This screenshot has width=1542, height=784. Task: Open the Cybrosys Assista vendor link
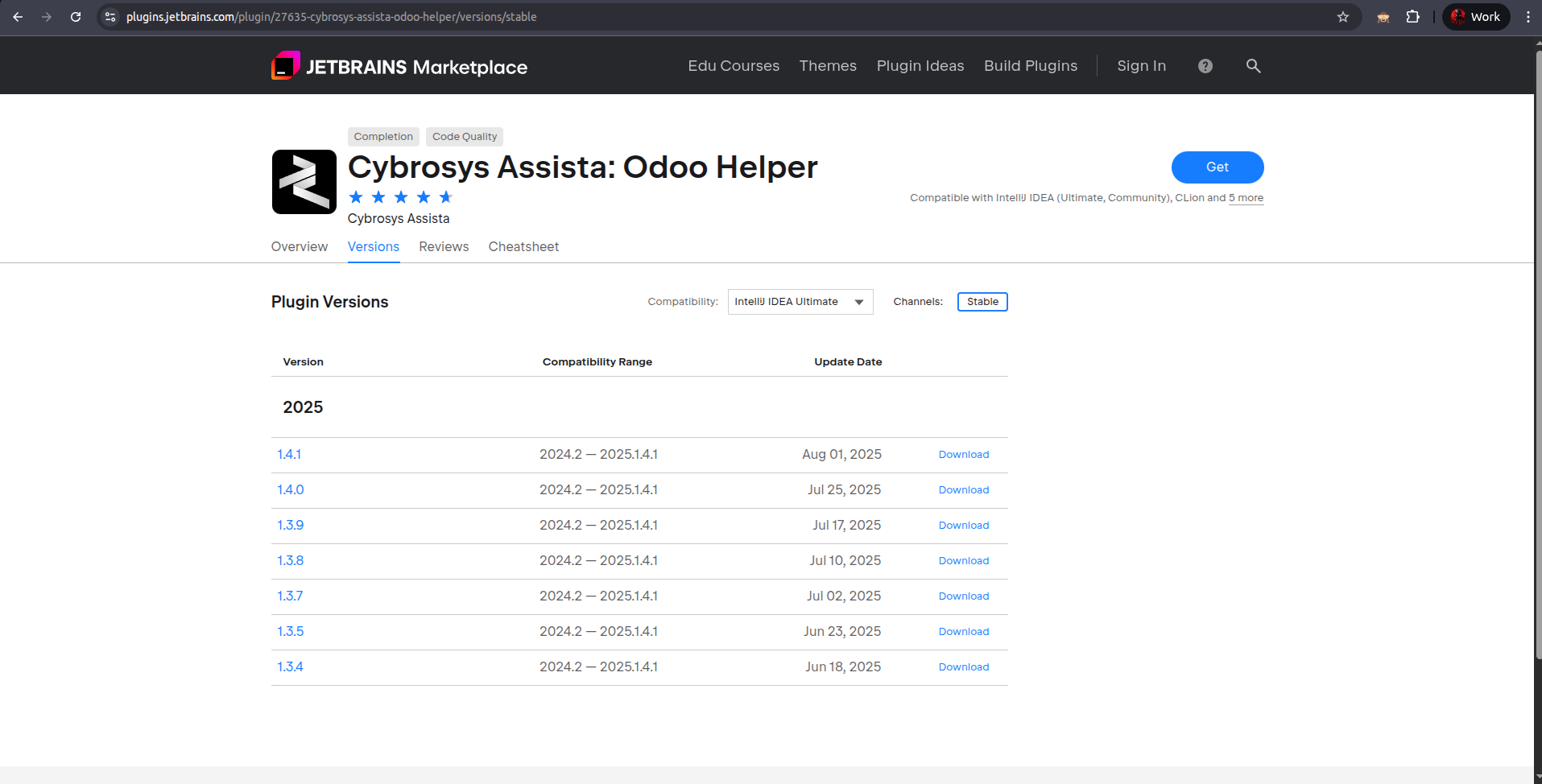click(x=399, y=219)
